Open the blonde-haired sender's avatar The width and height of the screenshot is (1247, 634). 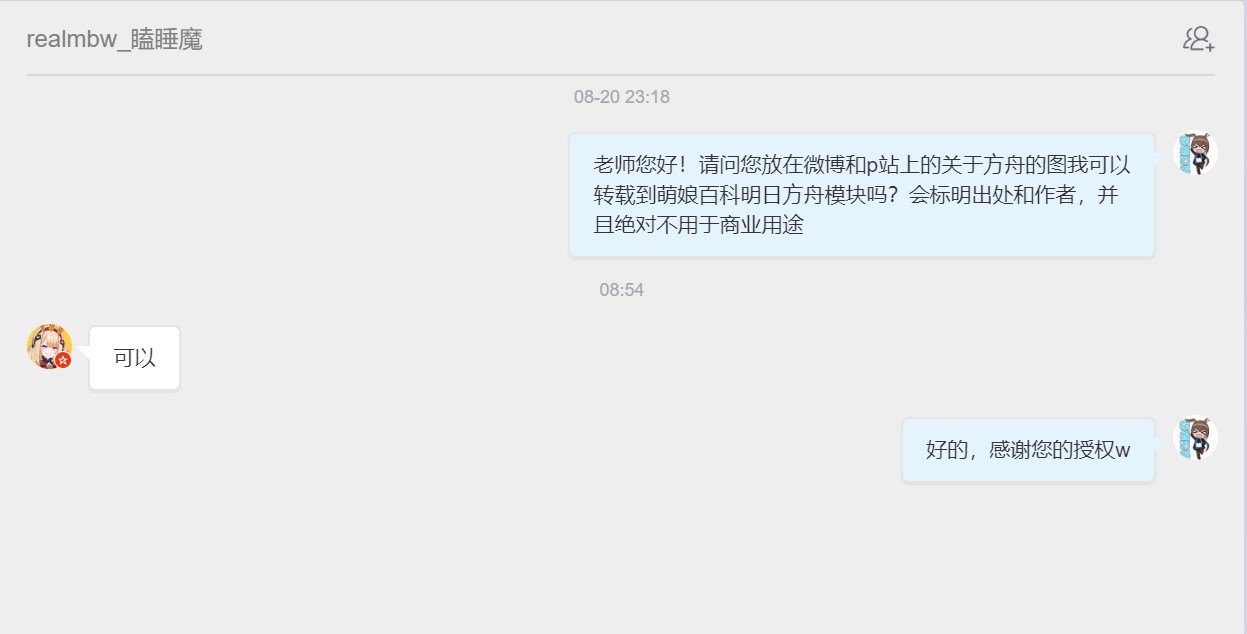click(x=49, y=346)
